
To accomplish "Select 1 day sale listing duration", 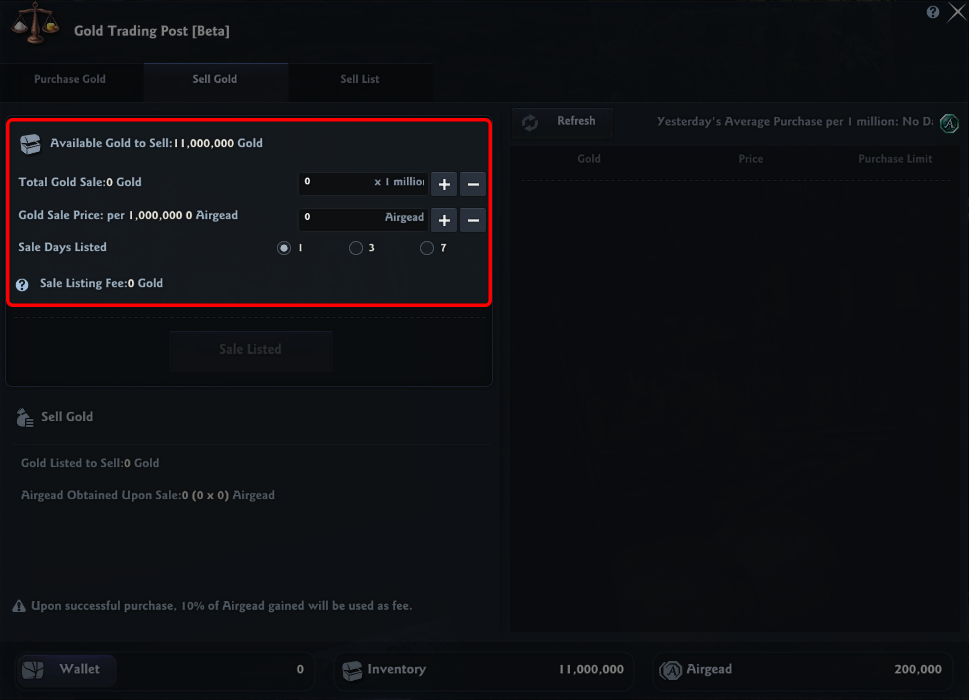I will pyautogui.click(x=284, y=248).
